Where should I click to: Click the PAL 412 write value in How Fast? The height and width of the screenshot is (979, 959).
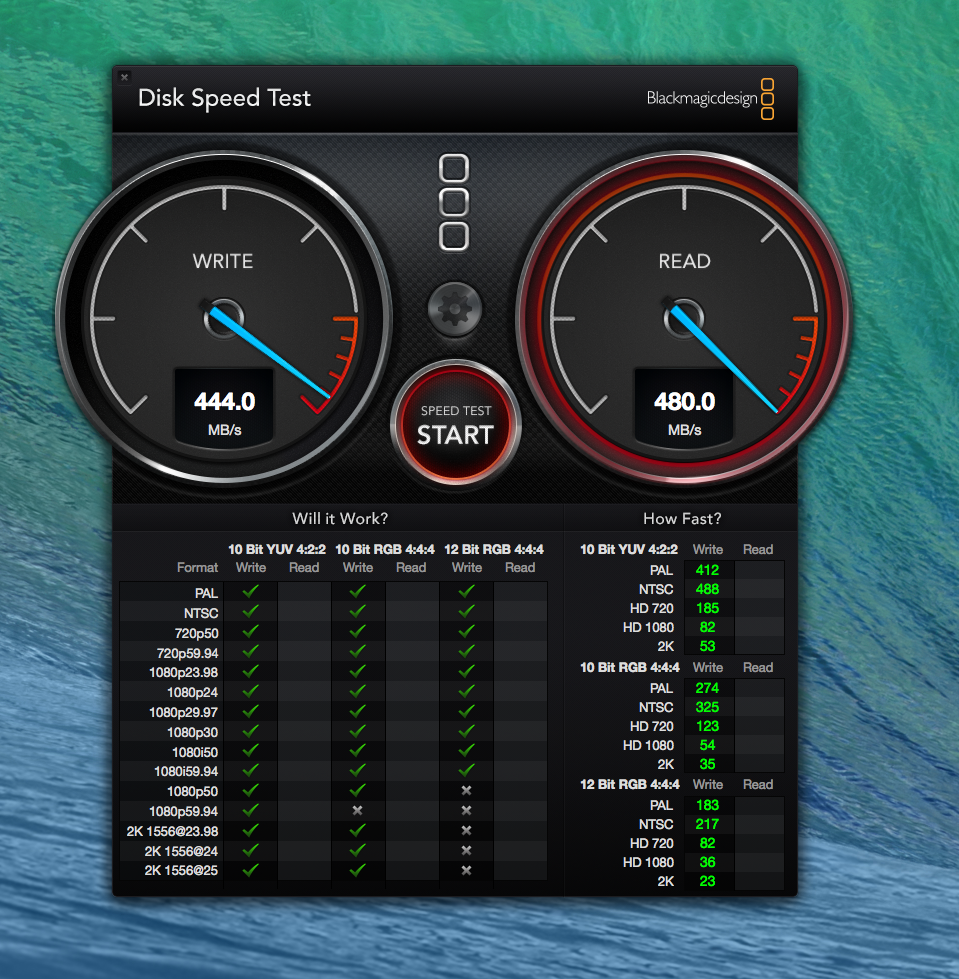pyautogui.click(x=708, y=570)
